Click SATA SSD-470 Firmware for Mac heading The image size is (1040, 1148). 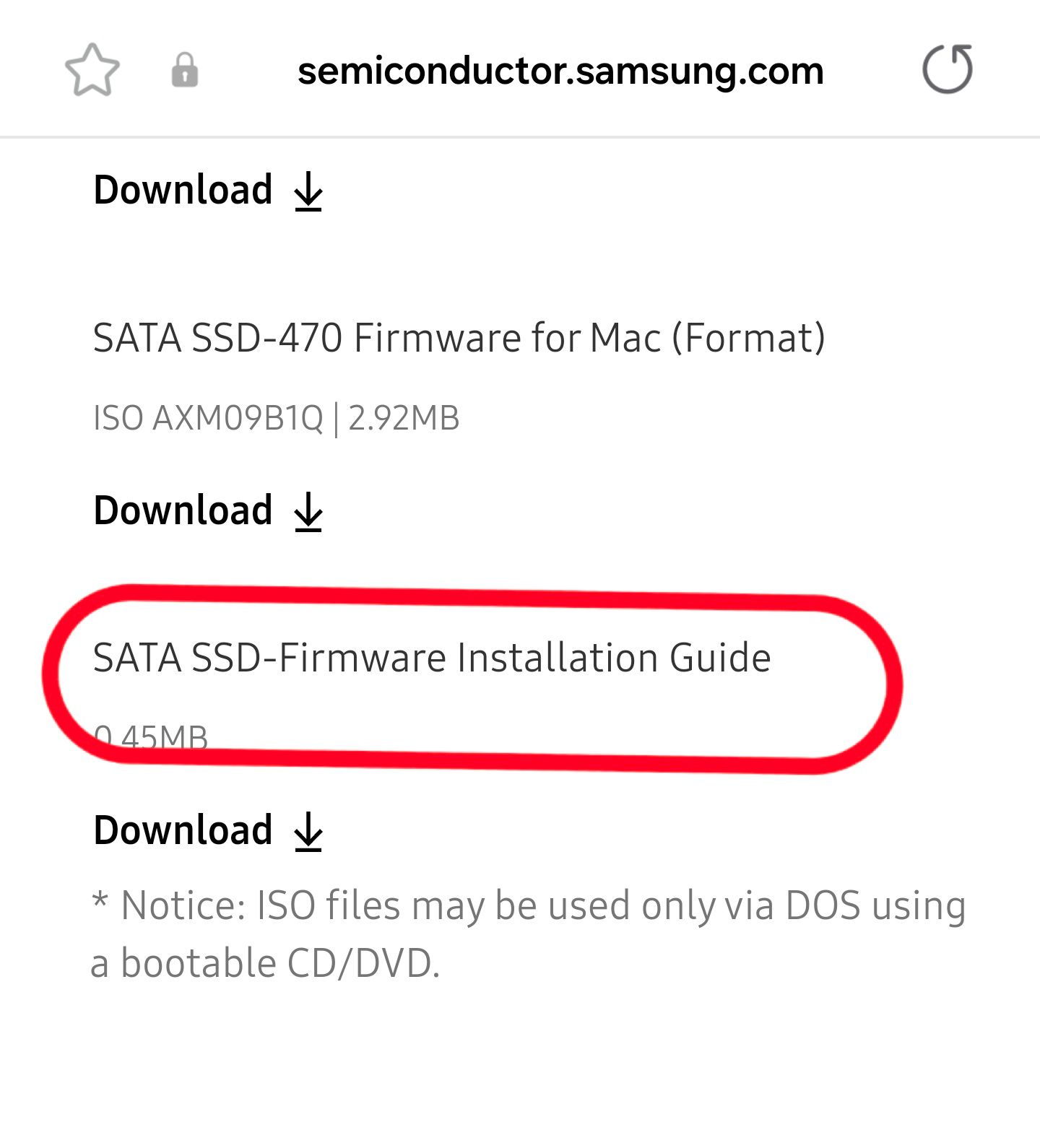pos(459,338)
